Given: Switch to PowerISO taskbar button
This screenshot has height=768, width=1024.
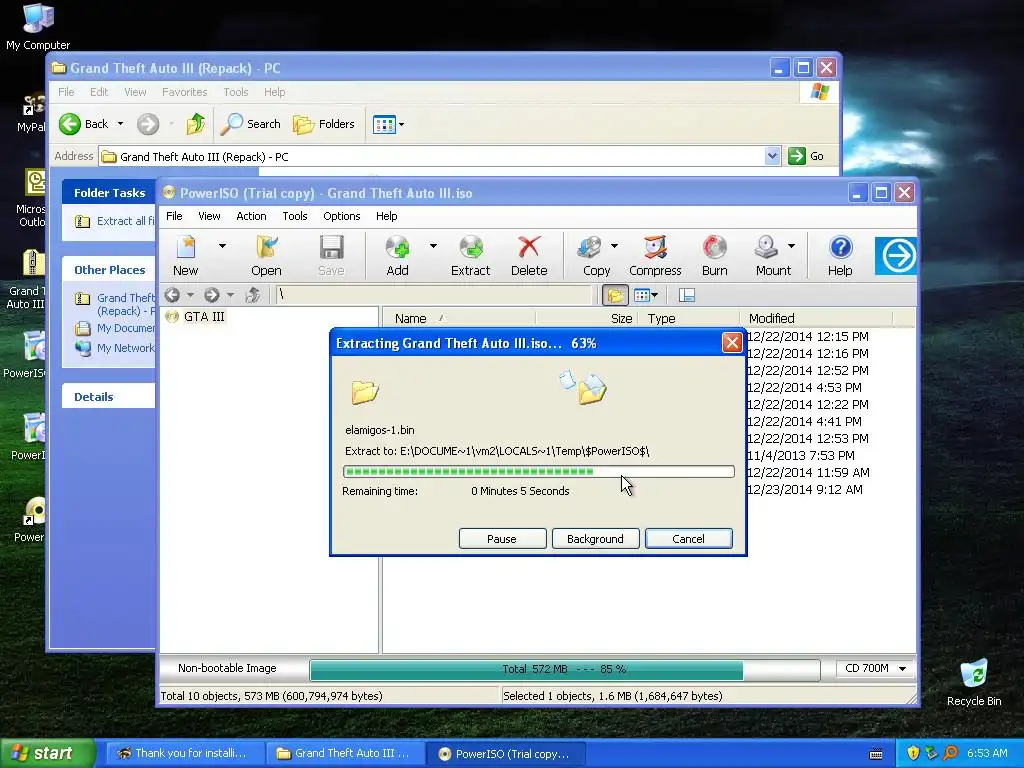Looking at the screenshot, I should click(505, 754).
